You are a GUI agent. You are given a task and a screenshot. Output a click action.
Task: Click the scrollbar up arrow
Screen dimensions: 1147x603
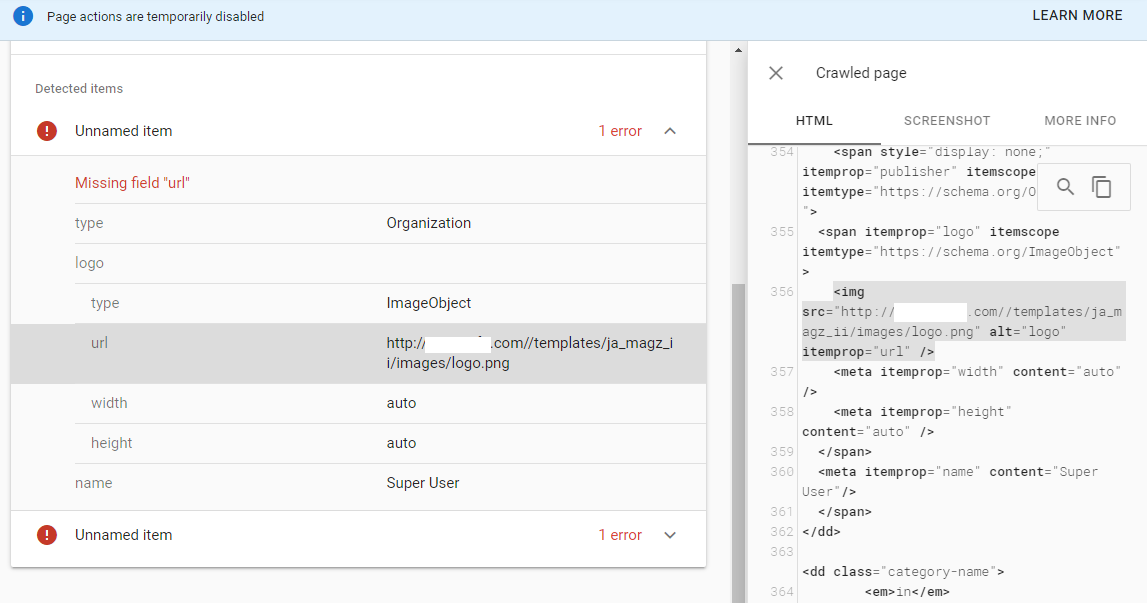pos(738,50)
